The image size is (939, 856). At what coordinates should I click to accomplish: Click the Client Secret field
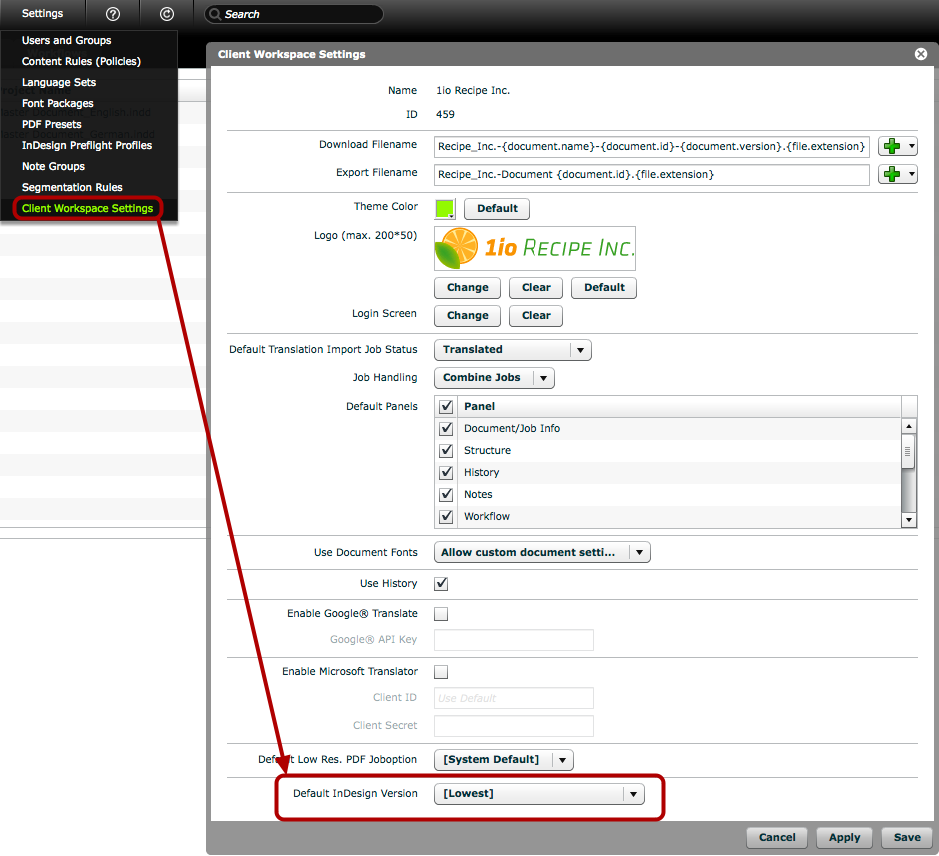click(x=514, y=726)
